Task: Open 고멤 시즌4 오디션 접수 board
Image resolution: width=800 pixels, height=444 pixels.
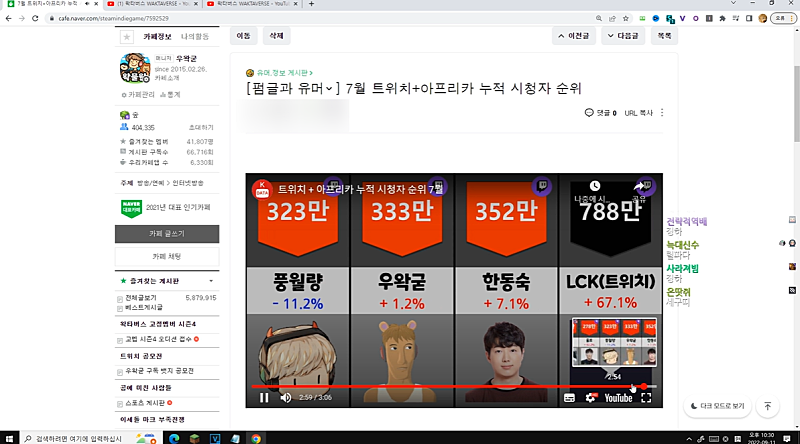Action: pos(158,339)
